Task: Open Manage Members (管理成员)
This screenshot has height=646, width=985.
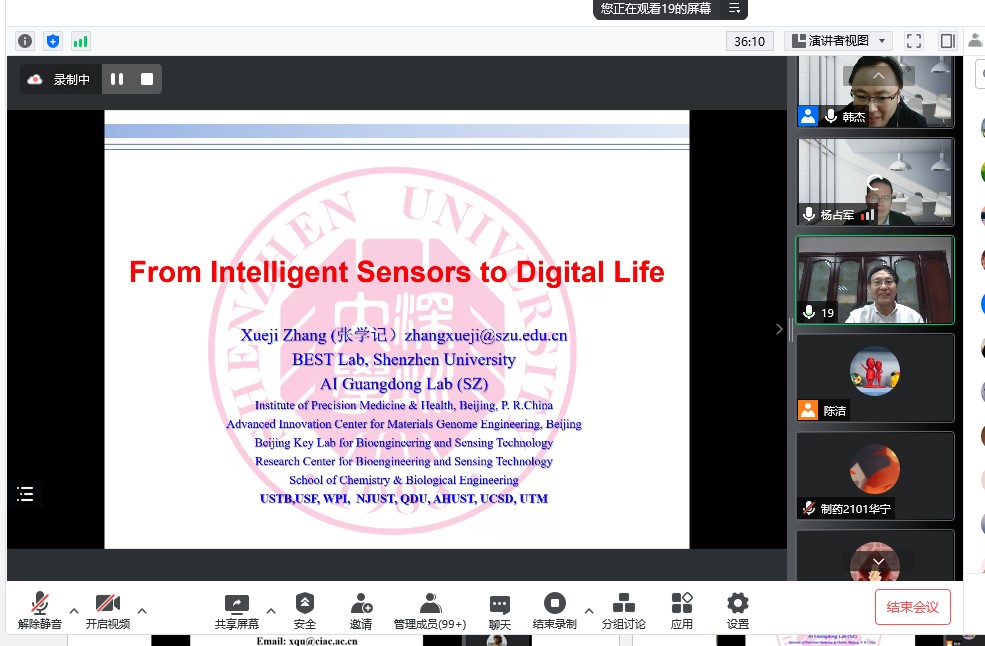Action: (x=430, y=610)
